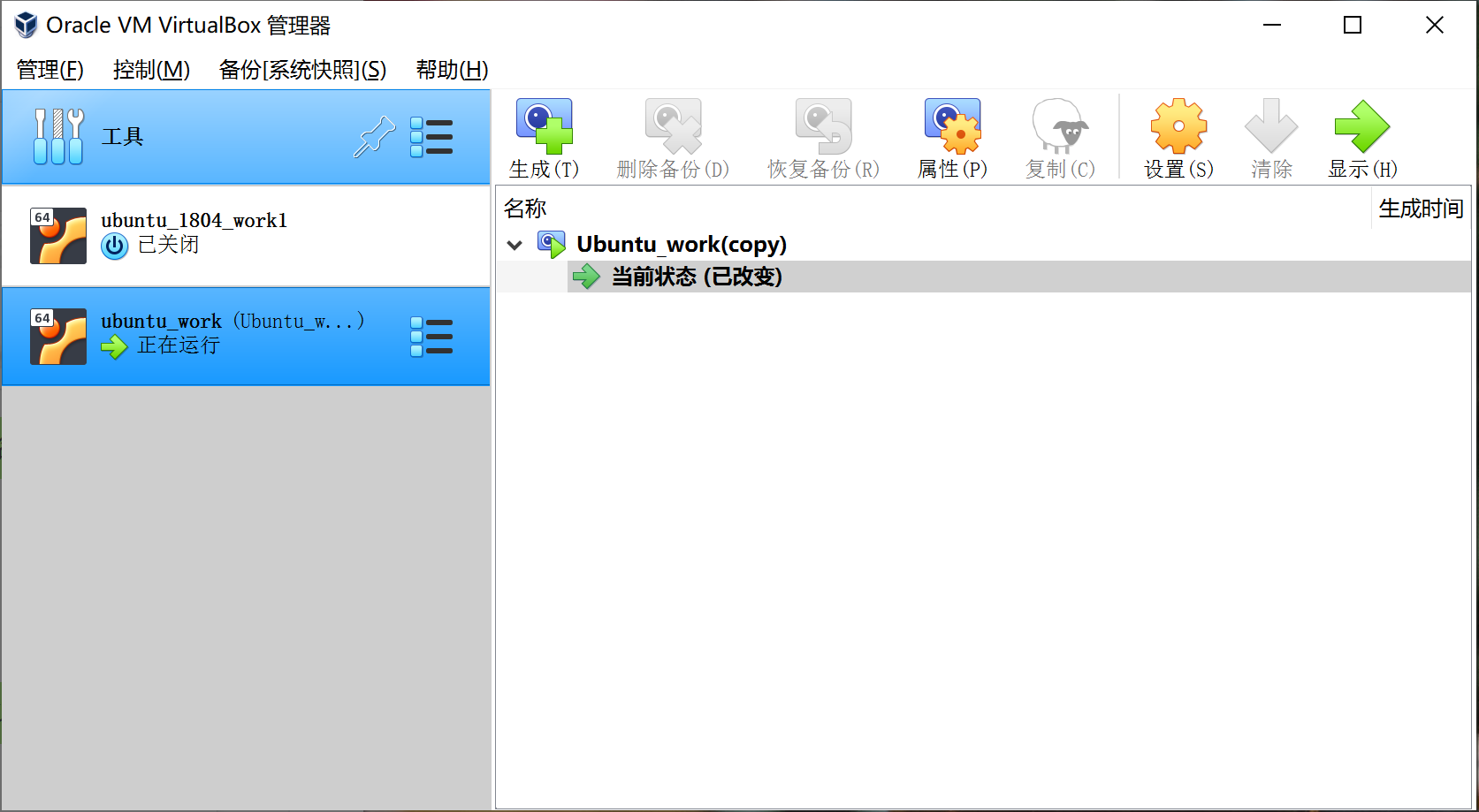Click the Restore snapshot (恢复备份) icon
The image size is (1479, 812).
824,125
